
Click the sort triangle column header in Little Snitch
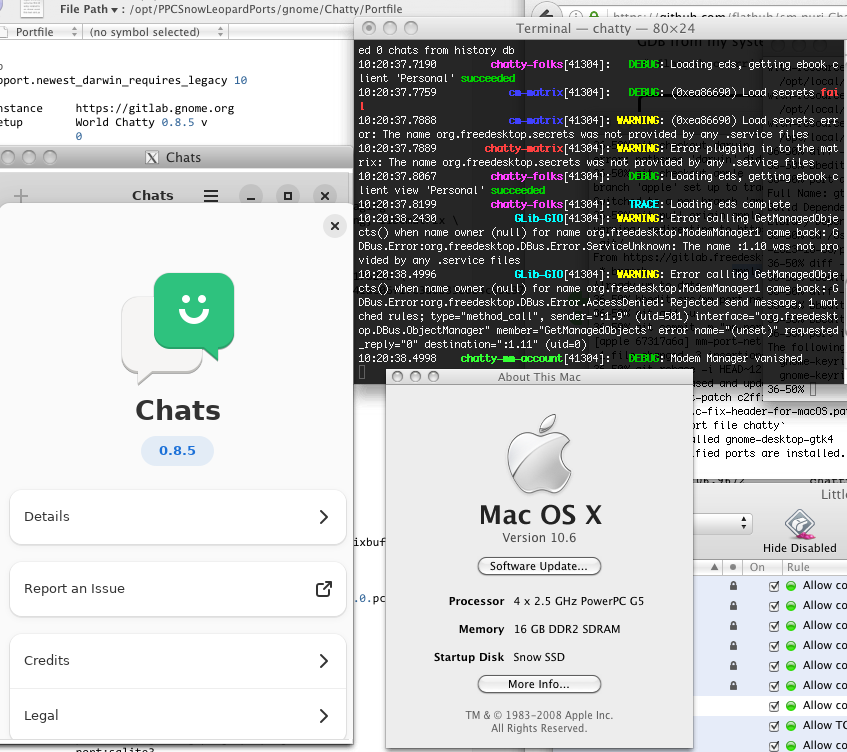click(714, 567)
